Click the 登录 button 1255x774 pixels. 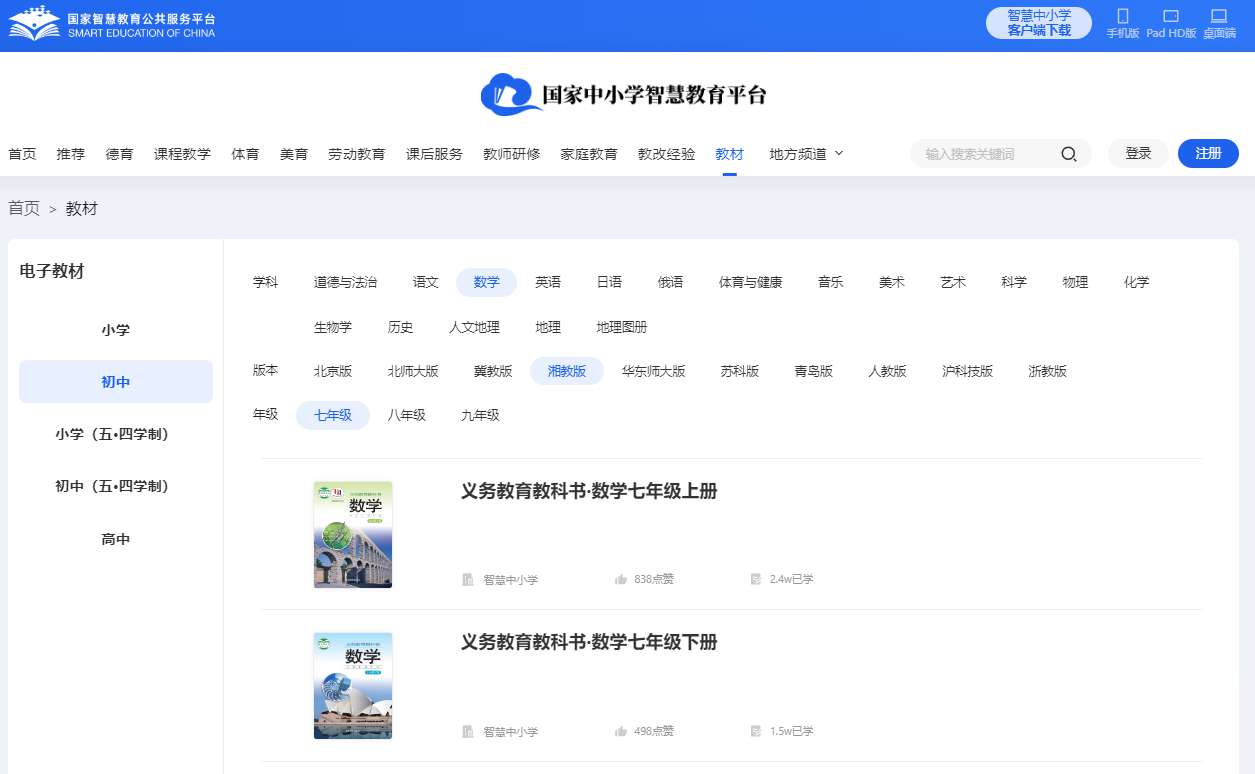click(1138, 153)
